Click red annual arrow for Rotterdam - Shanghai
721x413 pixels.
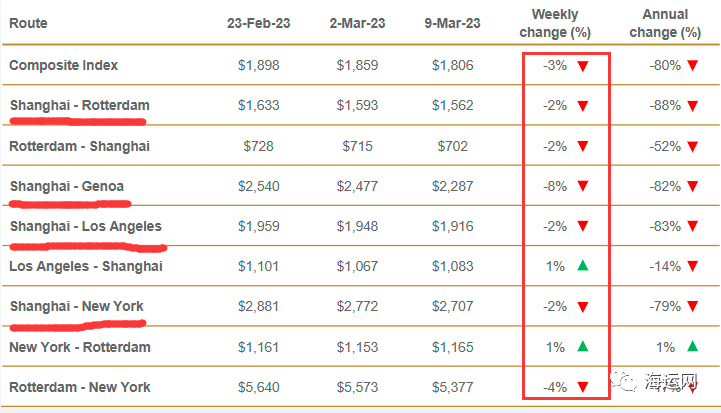pyautogui.click(x=692, y=146)
